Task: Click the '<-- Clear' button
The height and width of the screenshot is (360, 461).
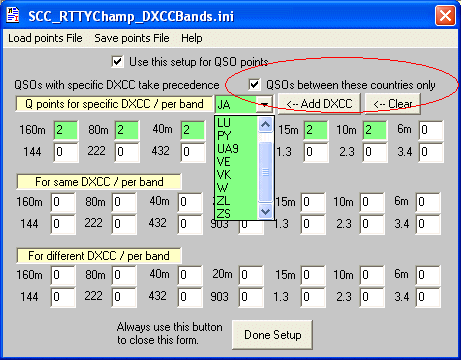Action: coord(393,104)
